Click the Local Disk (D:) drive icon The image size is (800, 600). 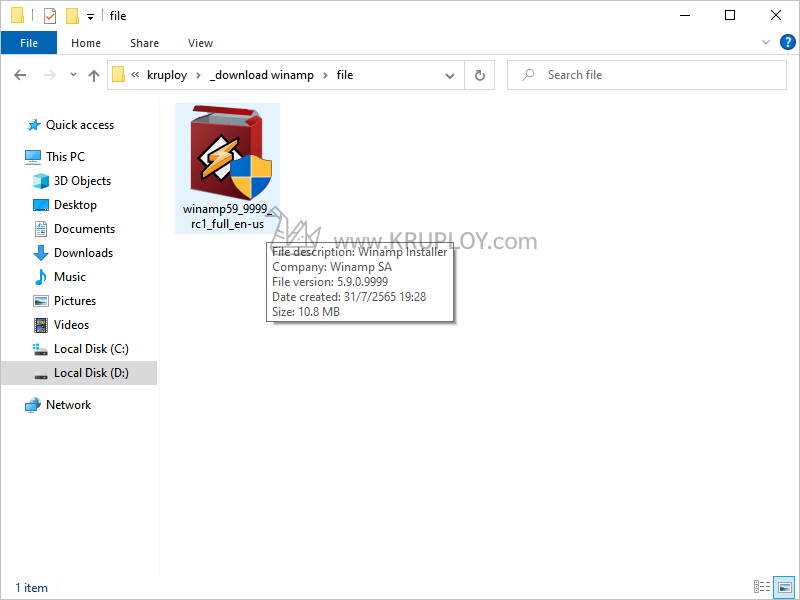[x=41, y=377]
